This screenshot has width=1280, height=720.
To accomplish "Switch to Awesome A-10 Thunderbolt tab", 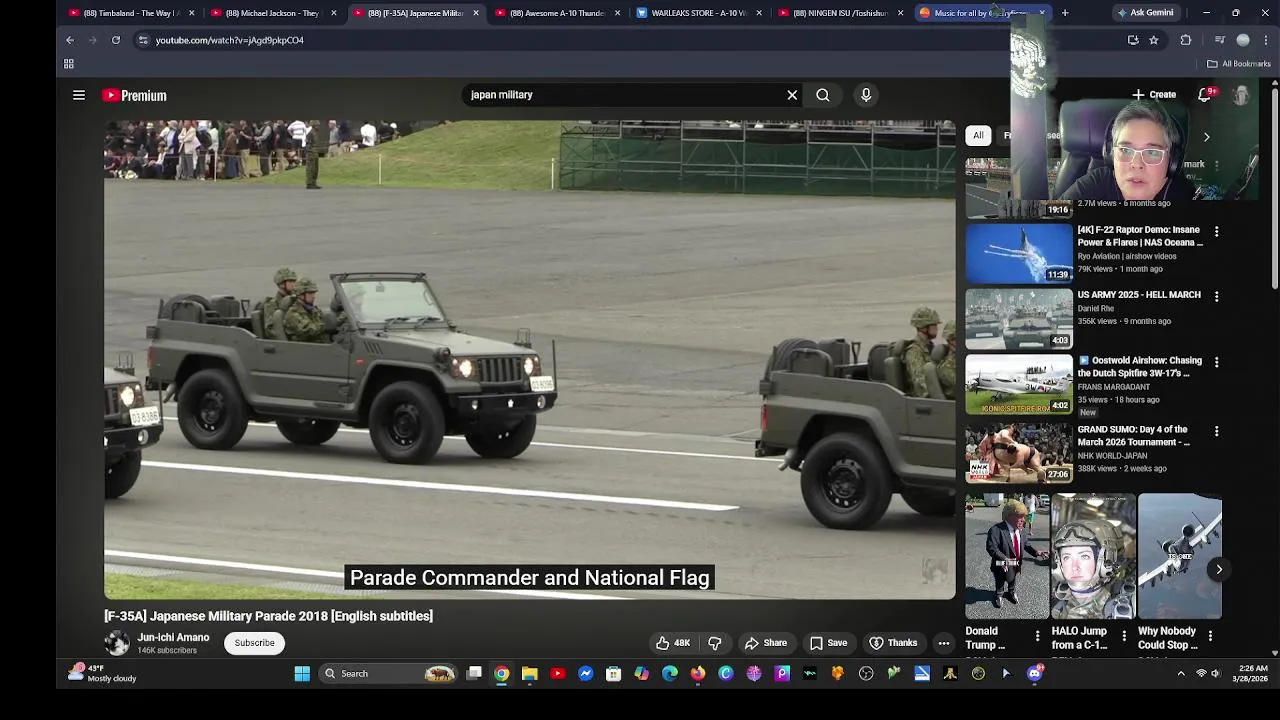I will 556,13.
